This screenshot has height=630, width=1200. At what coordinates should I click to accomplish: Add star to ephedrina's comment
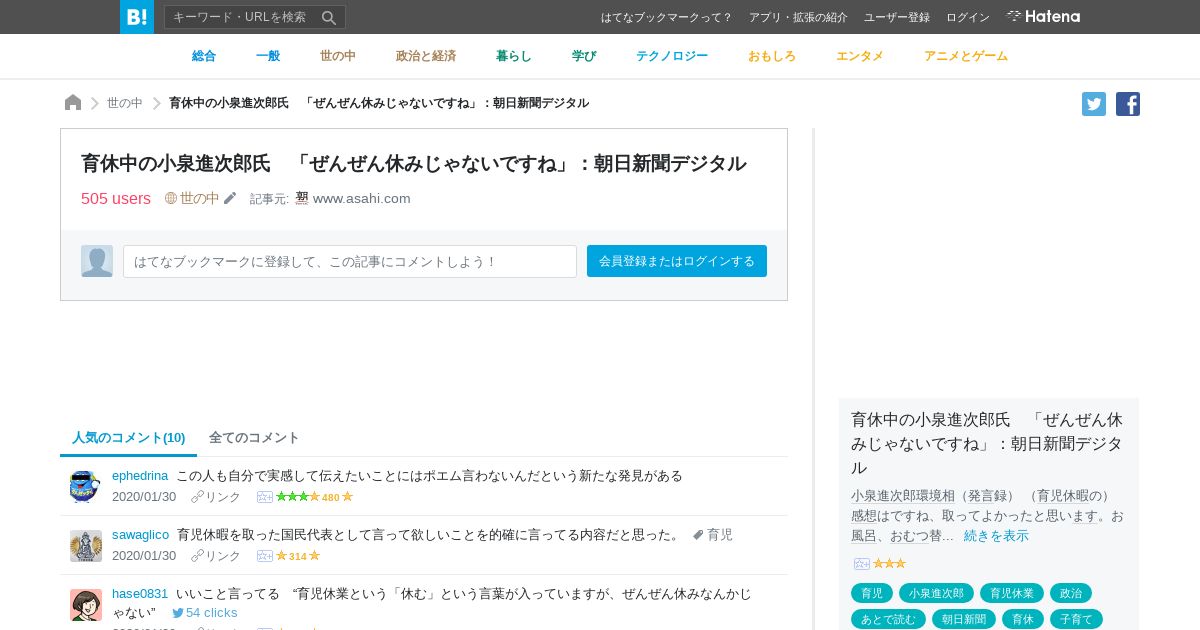pyautogui.click(x=265, y=497)
